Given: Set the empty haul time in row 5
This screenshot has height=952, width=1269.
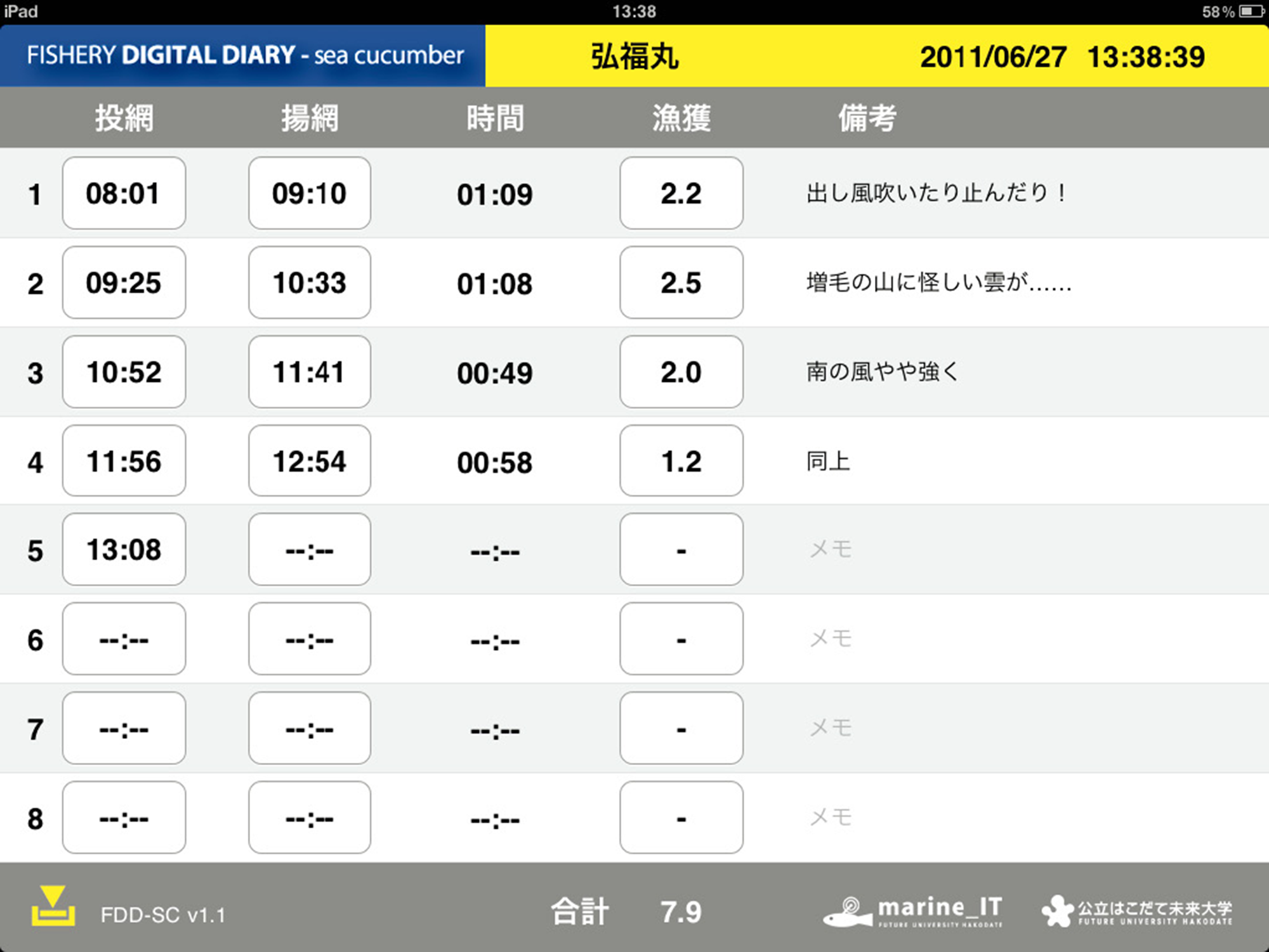Looking at the screenshot, I should pos(310,550).
